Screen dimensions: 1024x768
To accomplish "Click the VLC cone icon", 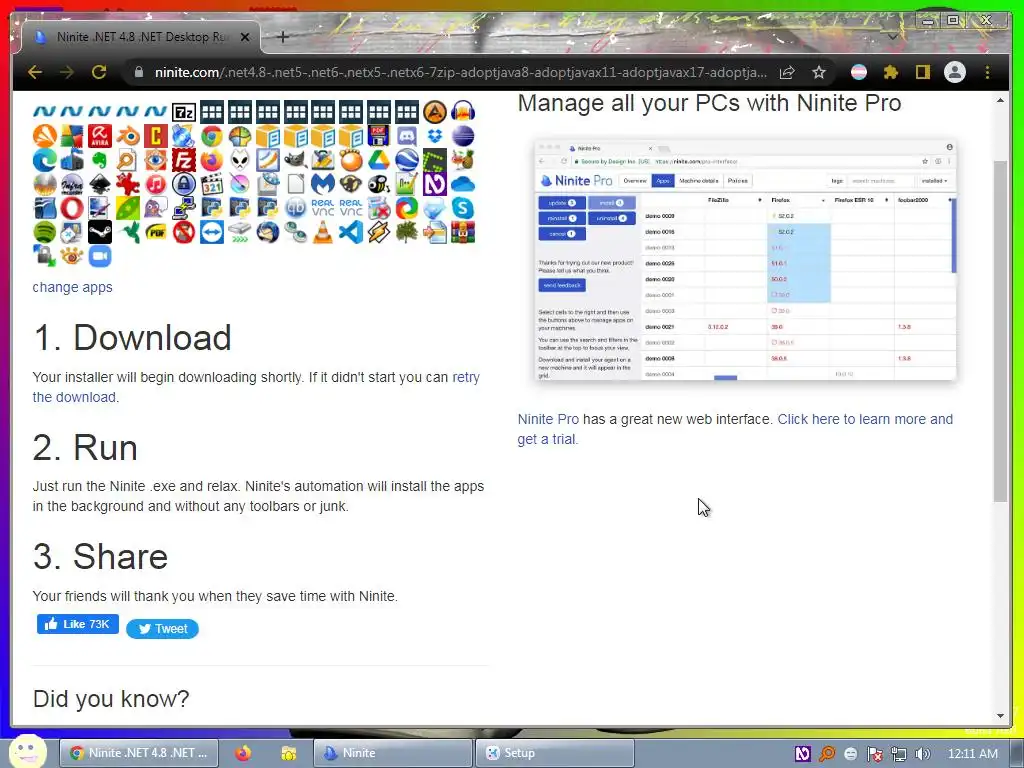I will coord(323,232).
